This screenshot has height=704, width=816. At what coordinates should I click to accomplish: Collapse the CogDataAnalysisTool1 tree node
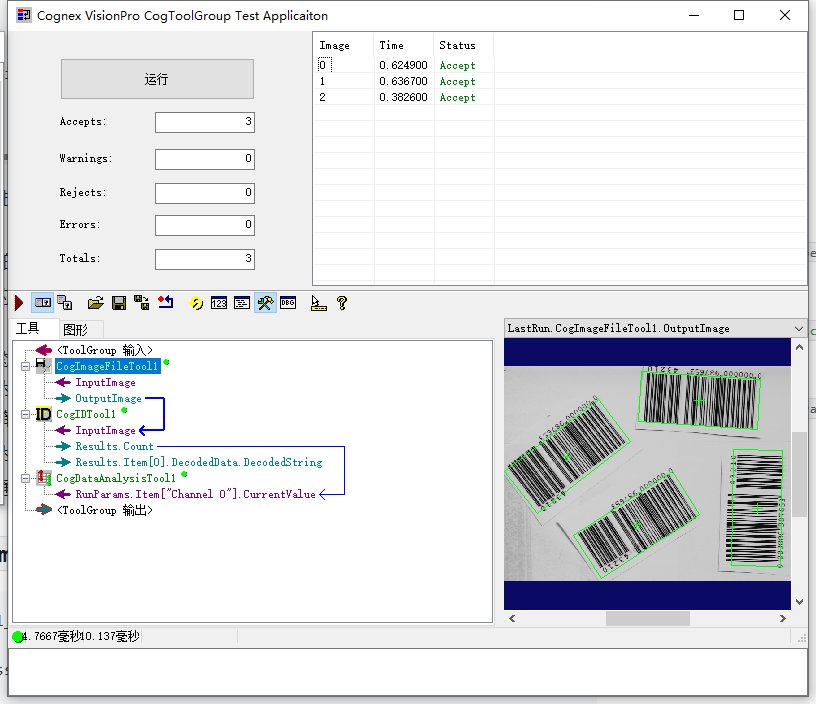click(x=25, y=478)
